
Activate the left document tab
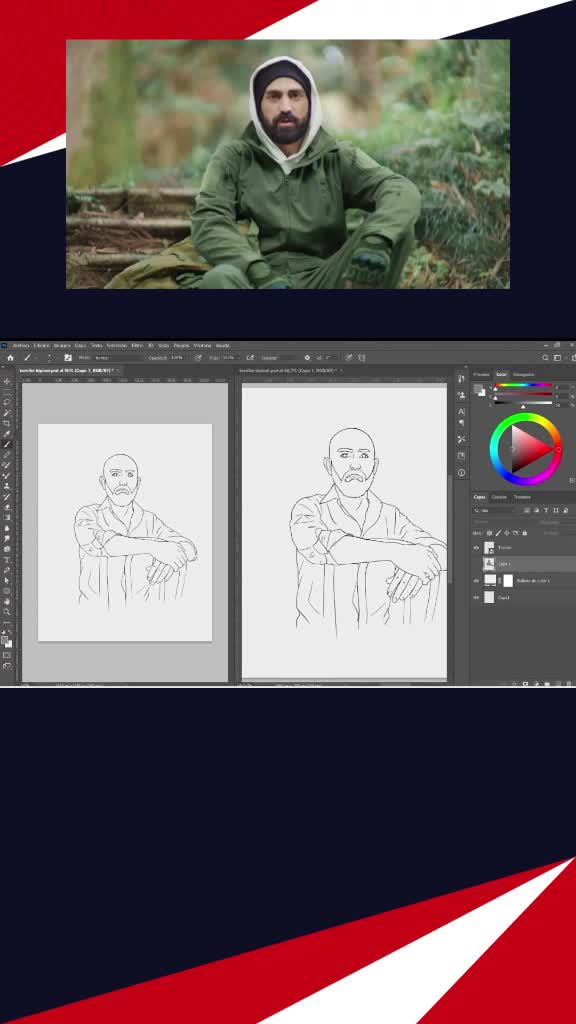pos(67,370)
